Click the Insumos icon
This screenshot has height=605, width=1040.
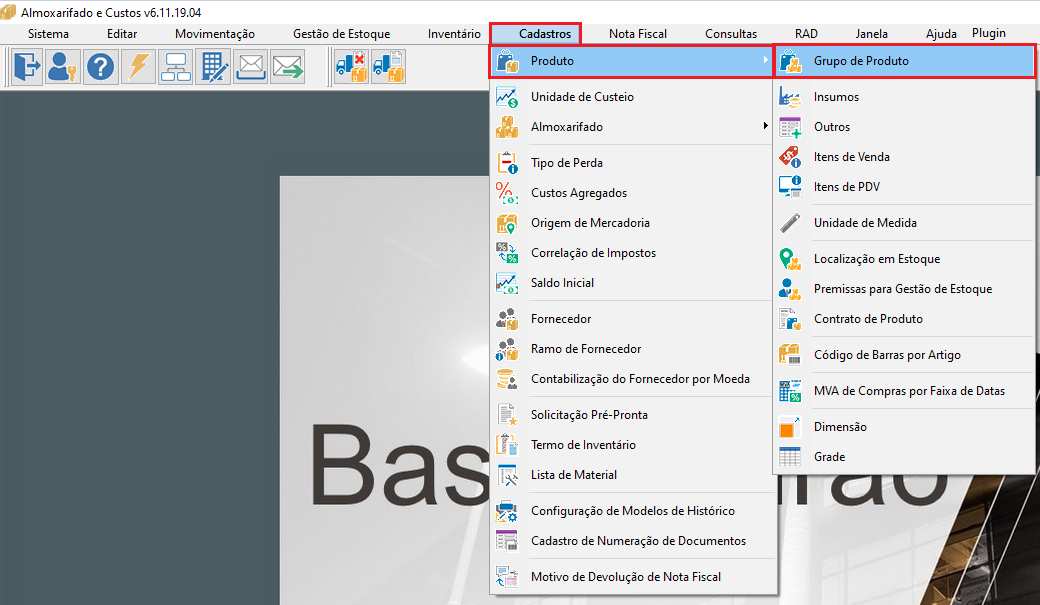[x=790, y=97]
